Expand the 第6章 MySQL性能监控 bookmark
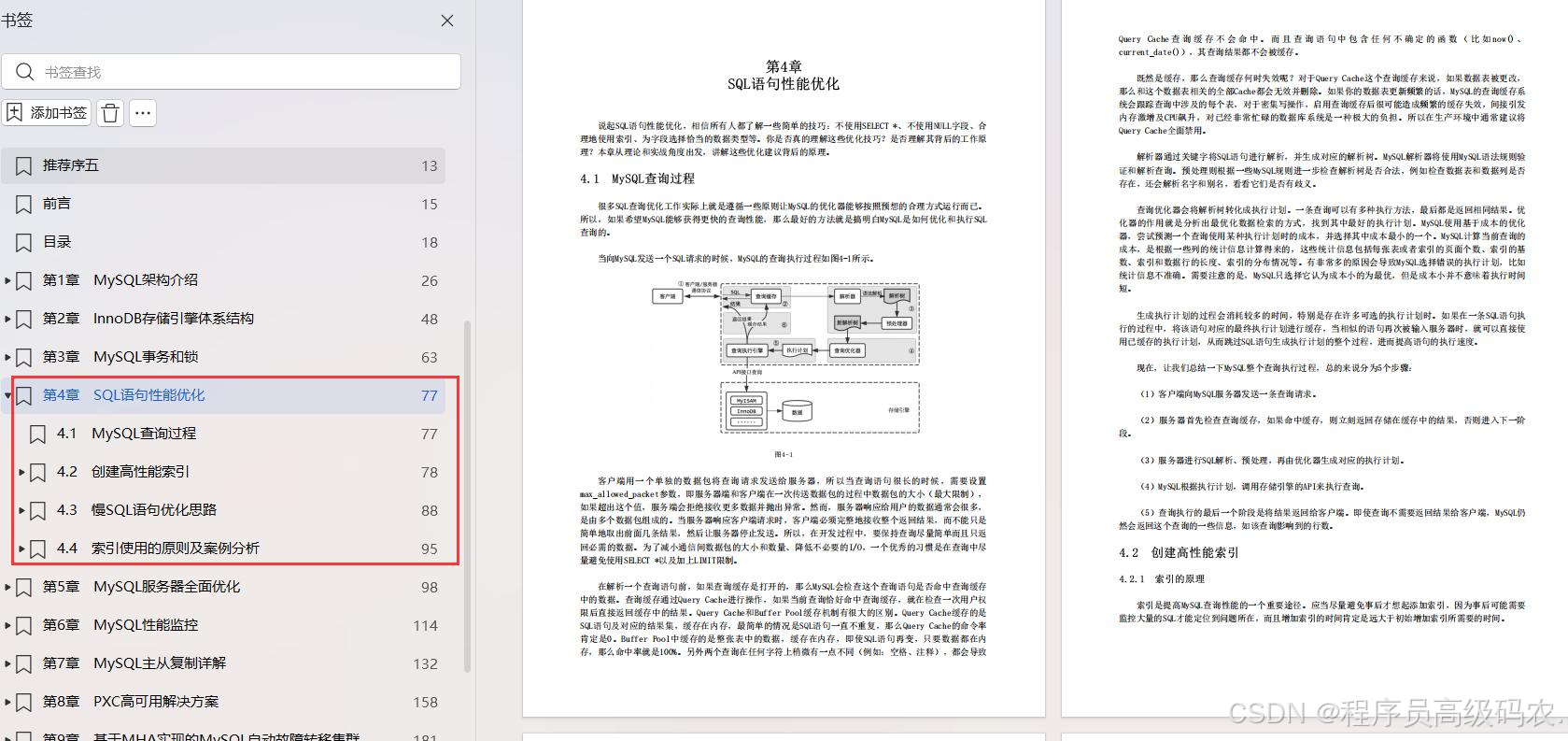The image size is (1568, 741). click(x=7, y=625)
